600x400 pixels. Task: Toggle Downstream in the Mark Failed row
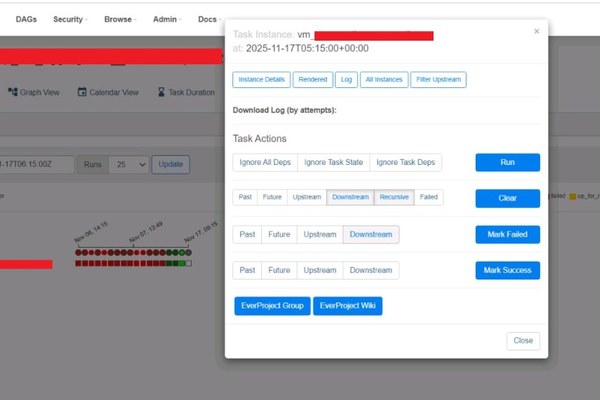[x=371, y=234]
